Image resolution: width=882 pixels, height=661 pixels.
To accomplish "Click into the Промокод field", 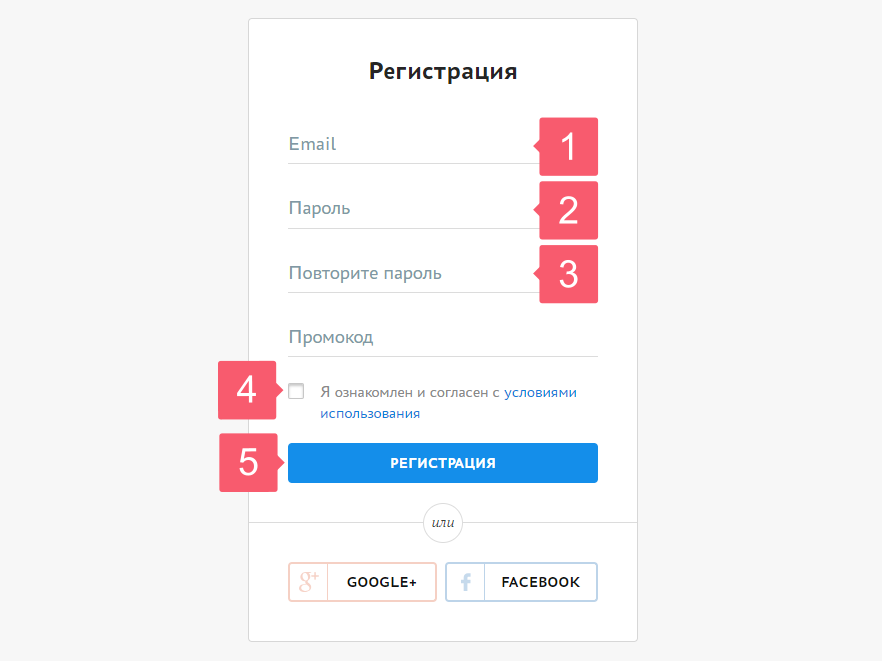I will (443, 338).
